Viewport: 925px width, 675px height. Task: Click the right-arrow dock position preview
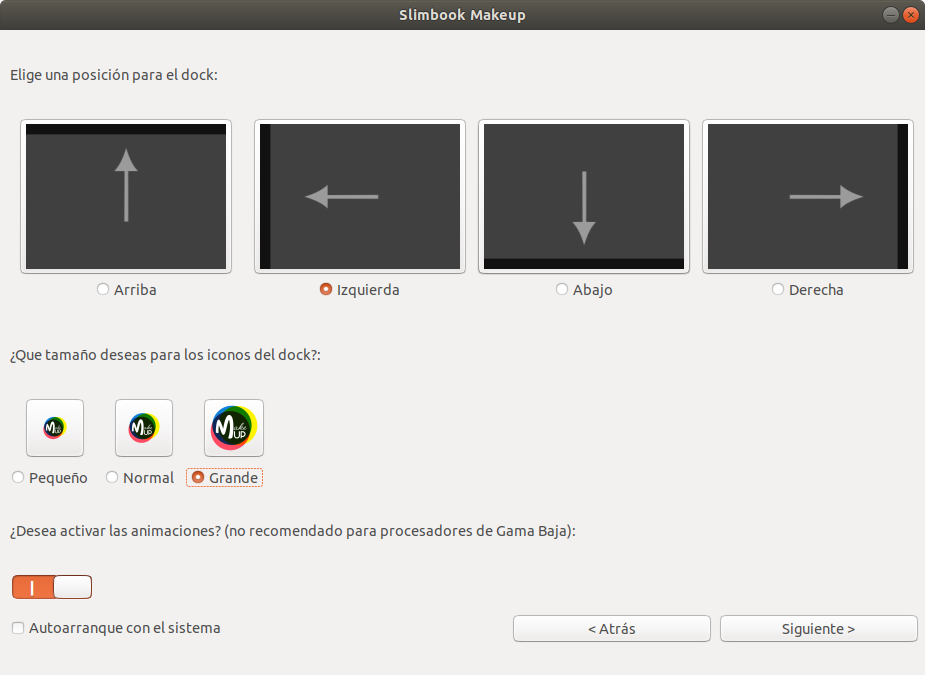pyautogui.click(x=808, y=197)
